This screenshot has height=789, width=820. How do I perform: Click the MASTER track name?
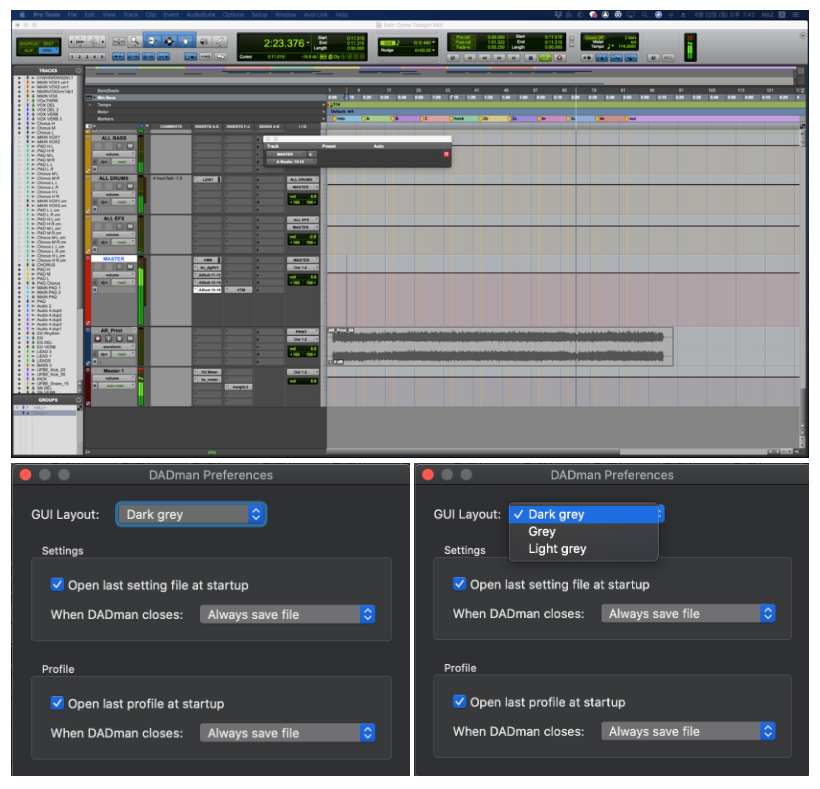click(114, 258)
